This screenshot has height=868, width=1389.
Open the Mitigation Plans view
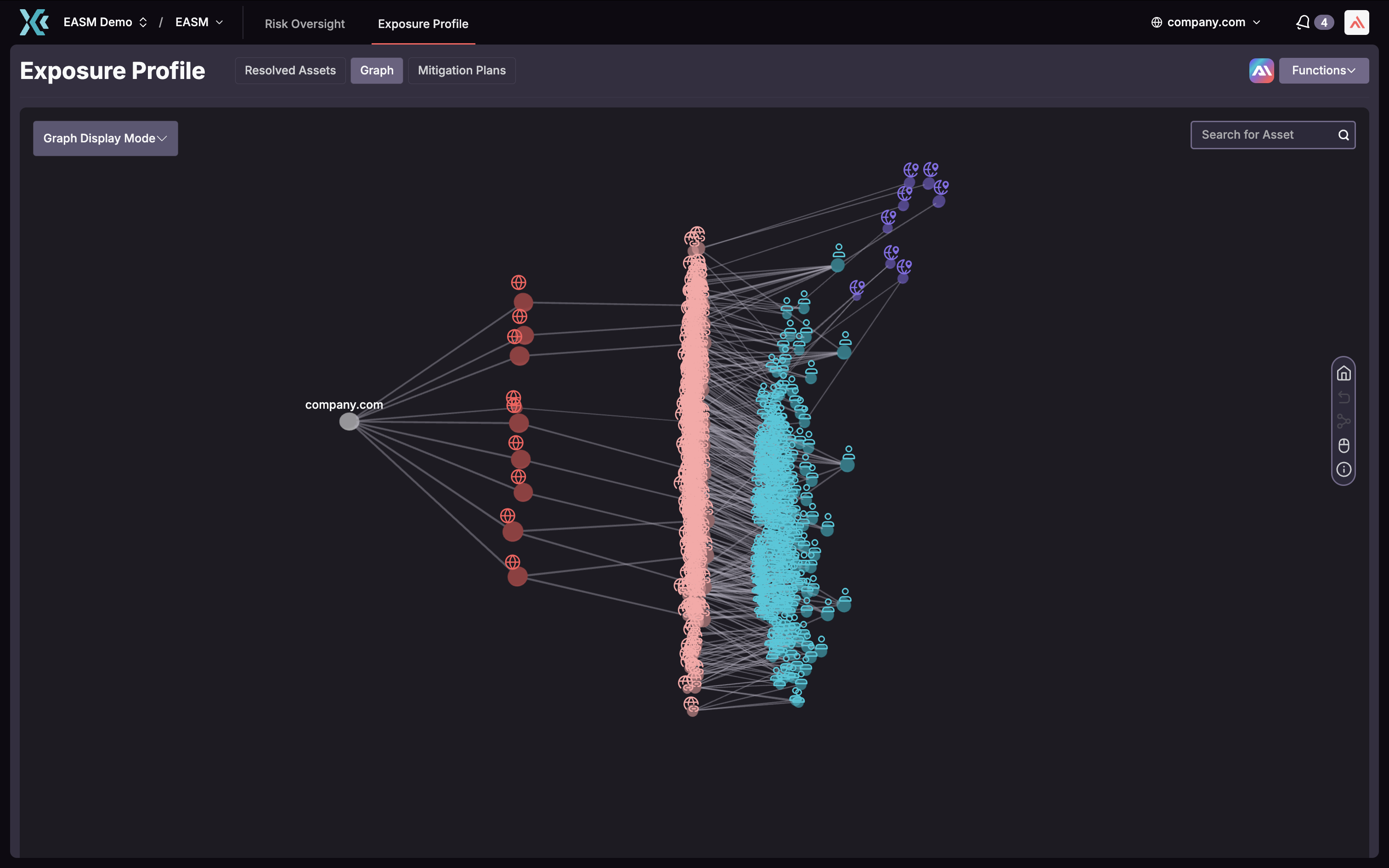462,70
